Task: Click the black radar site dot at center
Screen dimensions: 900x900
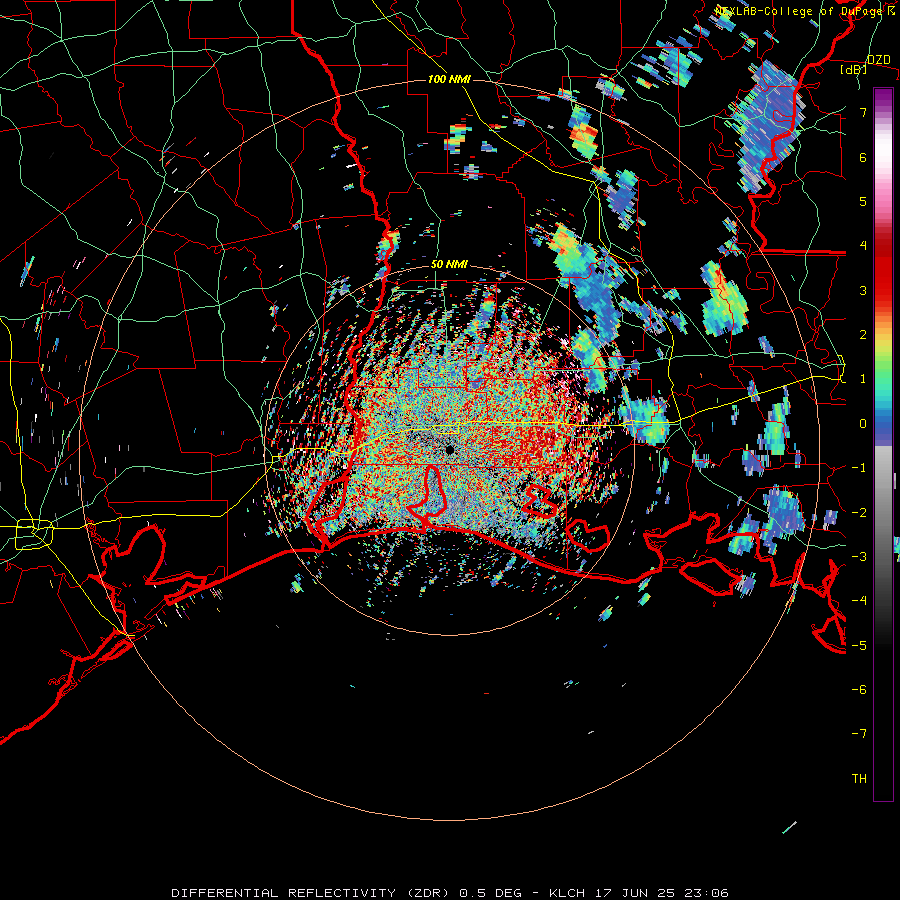Action: (450, 450)
